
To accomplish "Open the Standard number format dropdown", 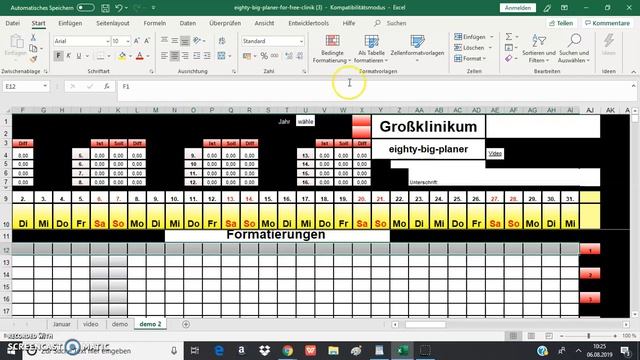I will pos(301,41).
